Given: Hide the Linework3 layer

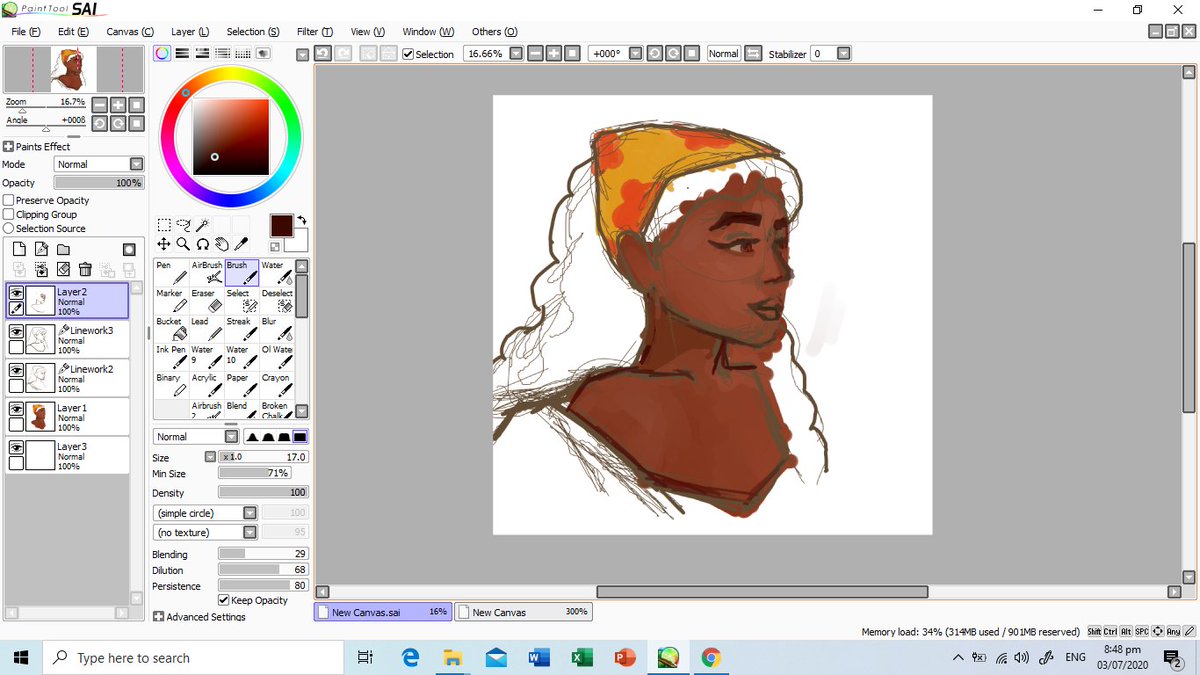Looking at the screenshot, I should 16,331.
